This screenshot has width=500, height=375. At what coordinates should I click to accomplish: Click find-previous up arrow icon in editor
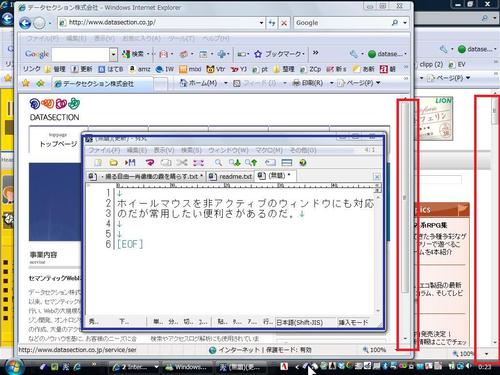(251, 163)
